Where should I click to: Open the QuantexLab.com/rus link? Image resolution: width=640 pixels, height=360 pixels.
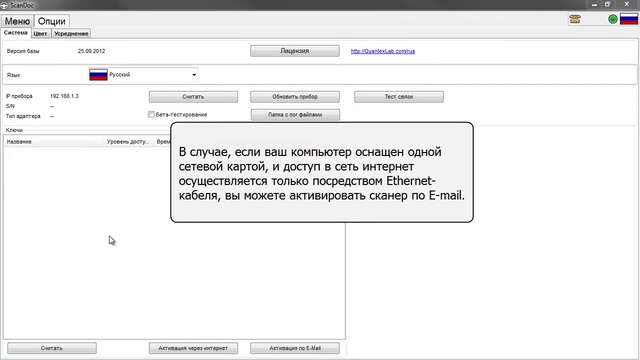[x=383, y=51]
